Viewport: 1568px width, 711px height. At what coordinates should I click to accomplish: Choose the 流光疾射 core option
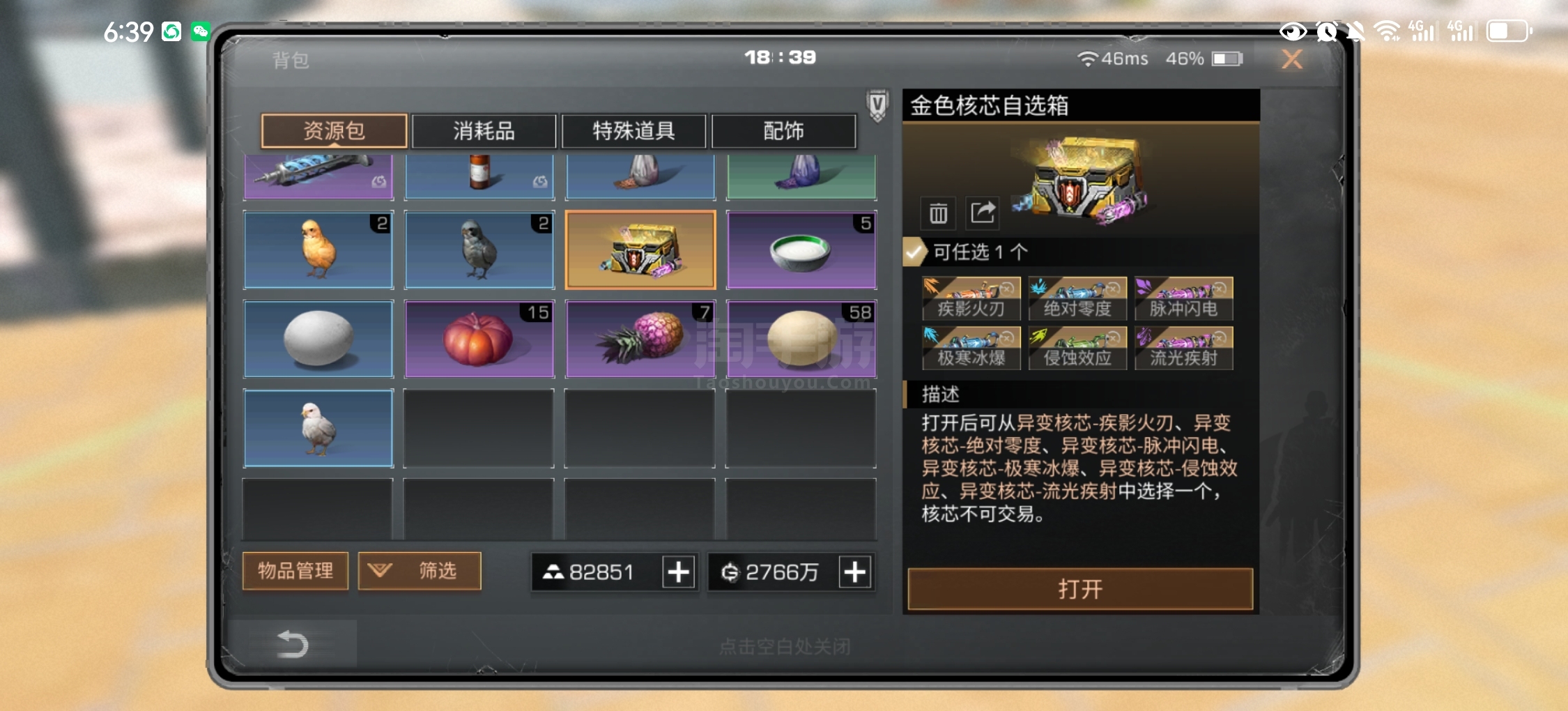(x=1183, y=348)
